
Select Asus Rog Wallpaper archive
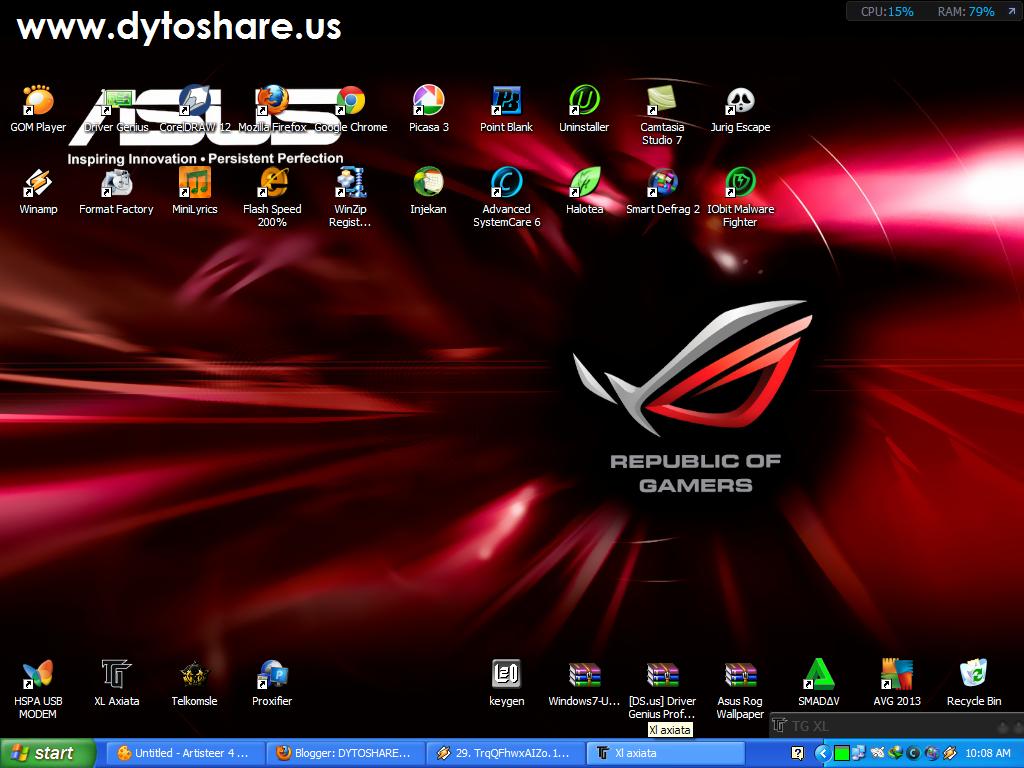740,690
